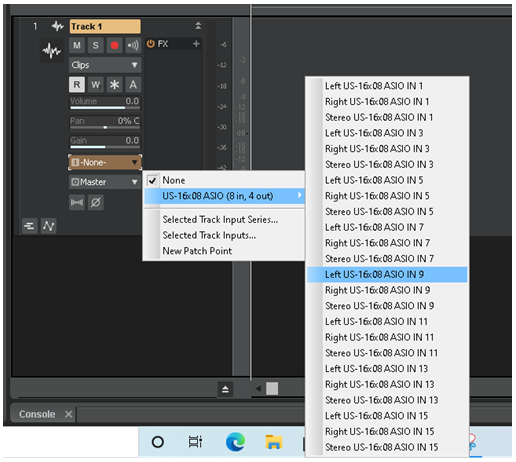Select Left US-16x08 ASIO IN 5

coord(387,180)
